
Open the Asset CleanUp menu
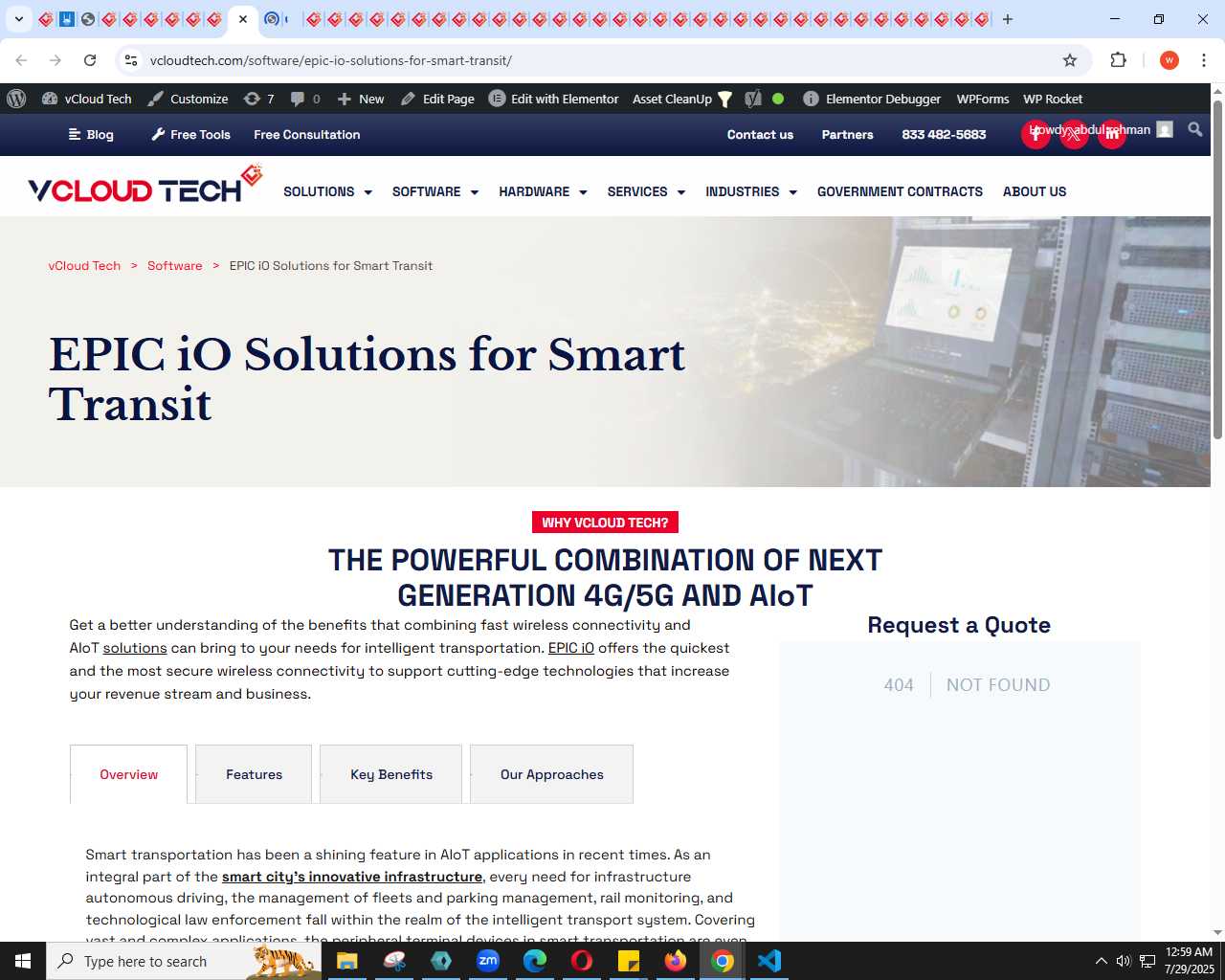coord(682,99)
